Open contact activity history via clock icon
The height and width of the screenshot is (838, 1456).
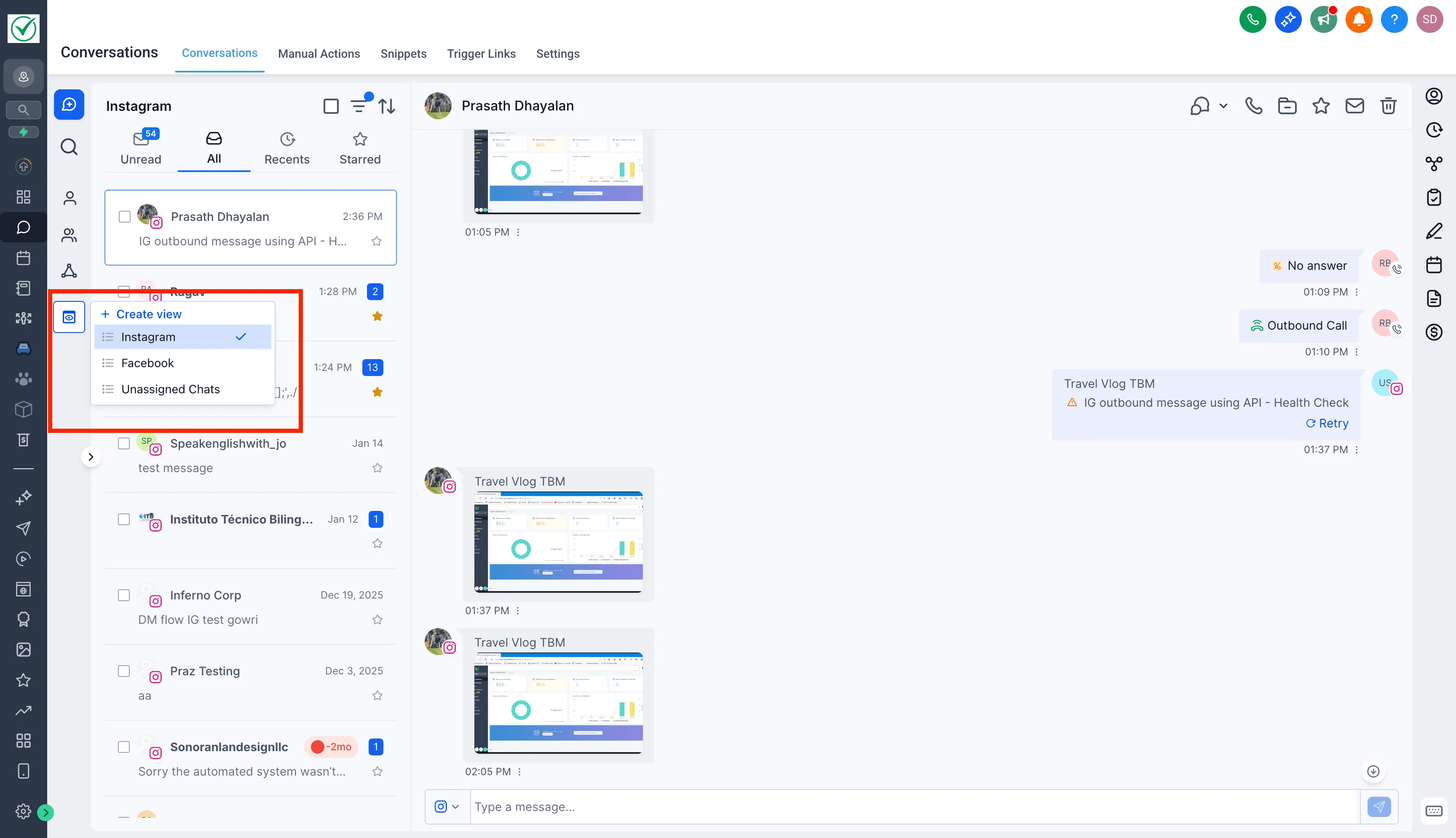1434,130
